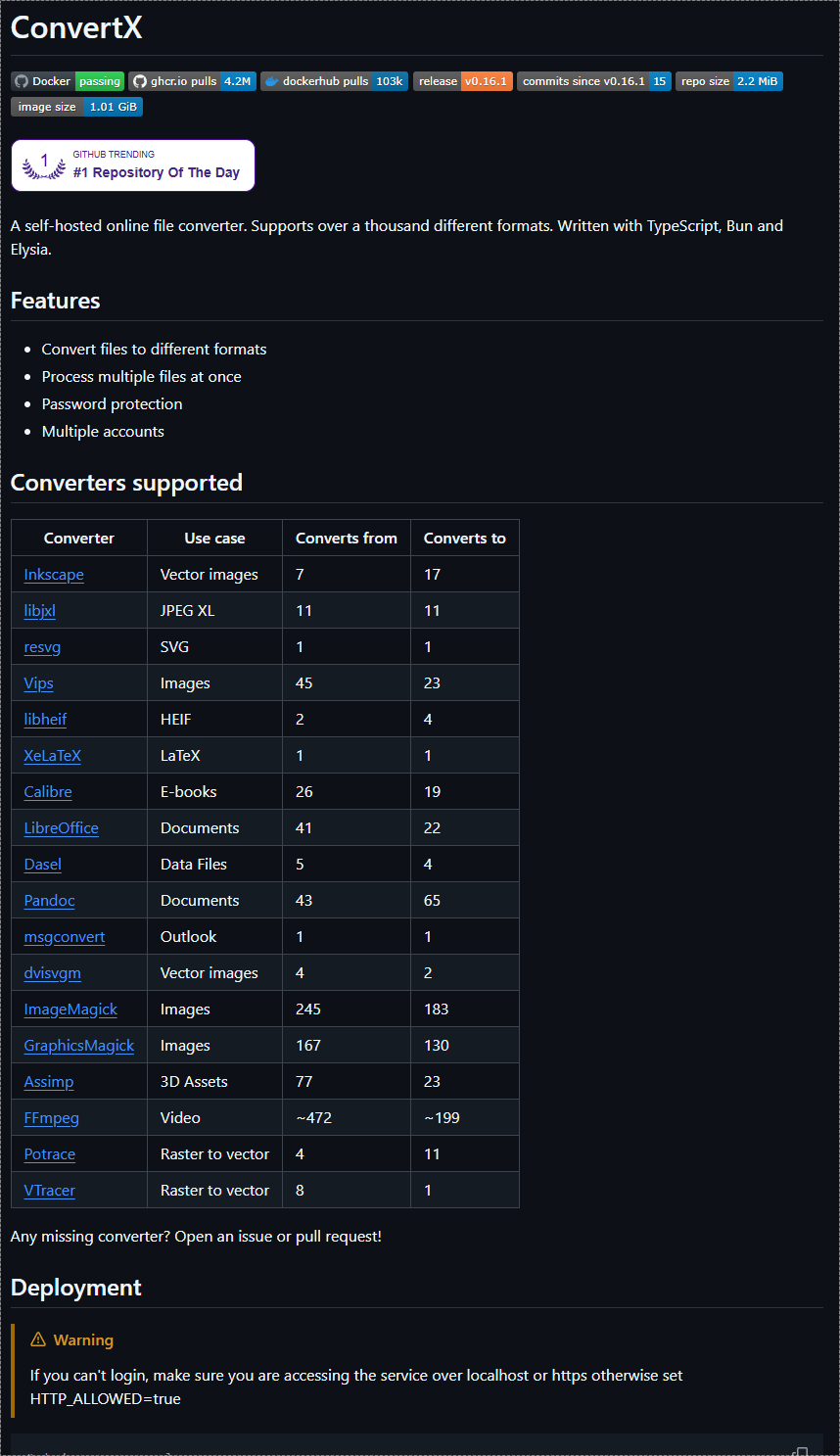Click the commits since v0.16.1 badge

click(593, 81)
